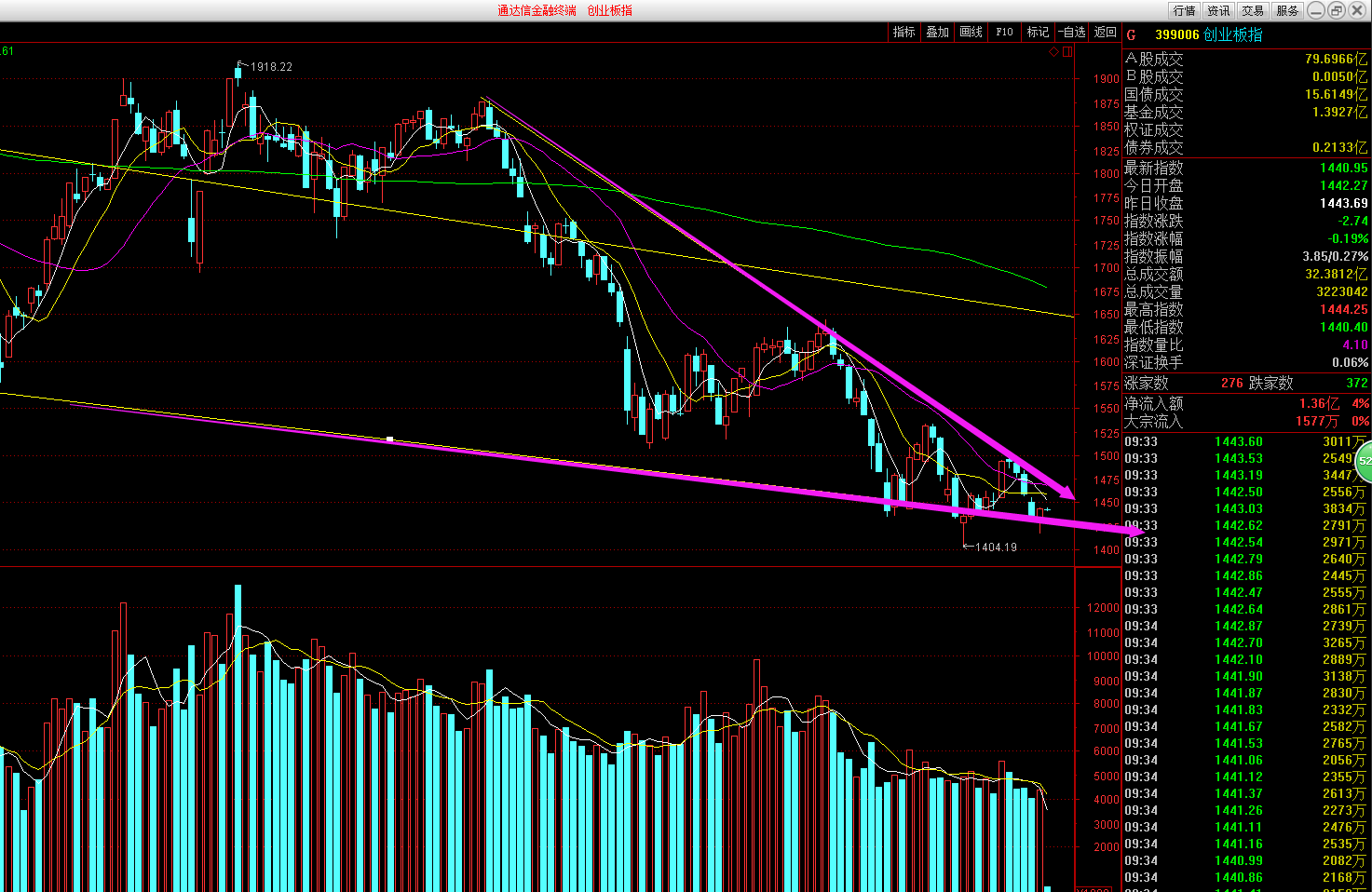Click the 指数振幅 value 3.85/0.27%

click(1336, 256)
